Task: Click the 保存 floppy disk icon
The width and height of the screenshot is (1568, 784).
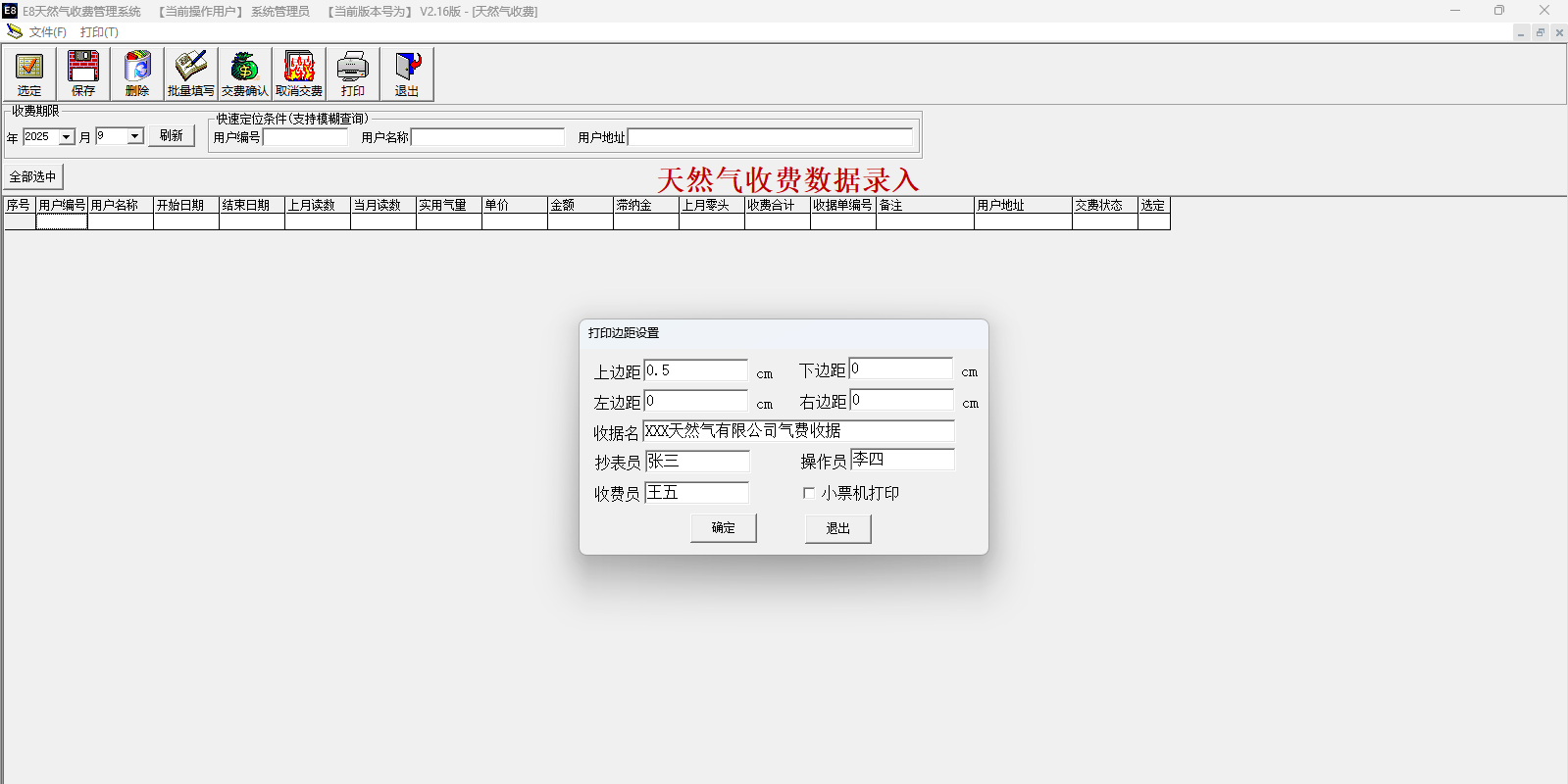Action: [x=83, y=73]
